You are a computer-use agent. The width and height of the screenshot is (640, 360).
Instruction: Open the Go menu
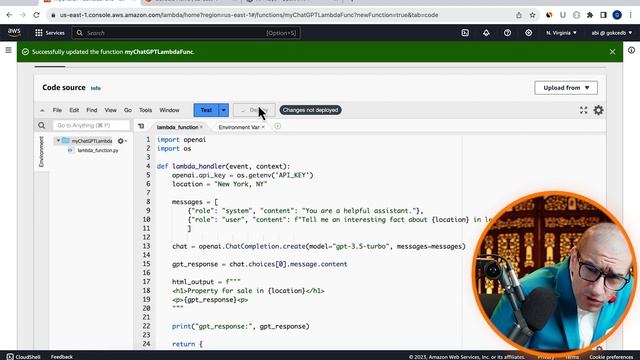pyautogui.click(x=128, y=110)
